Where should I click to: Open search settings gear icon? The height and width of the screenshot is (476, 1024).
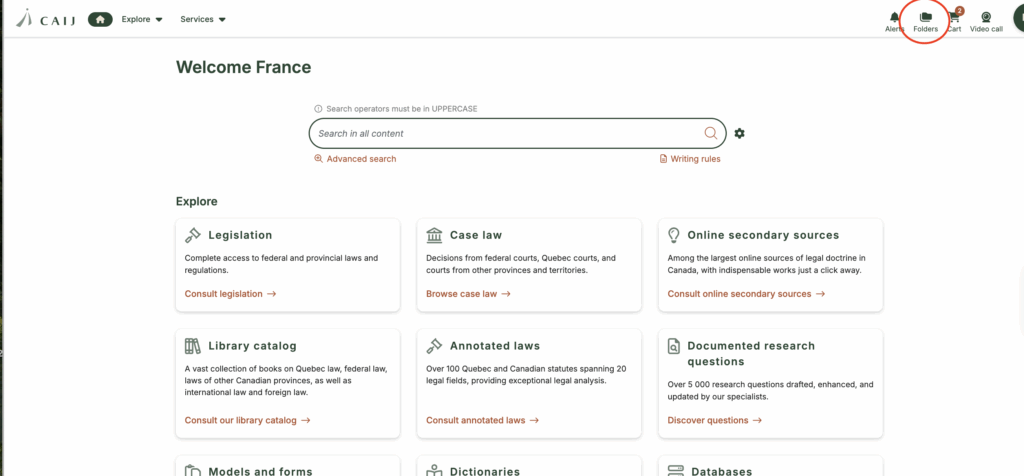739,133
